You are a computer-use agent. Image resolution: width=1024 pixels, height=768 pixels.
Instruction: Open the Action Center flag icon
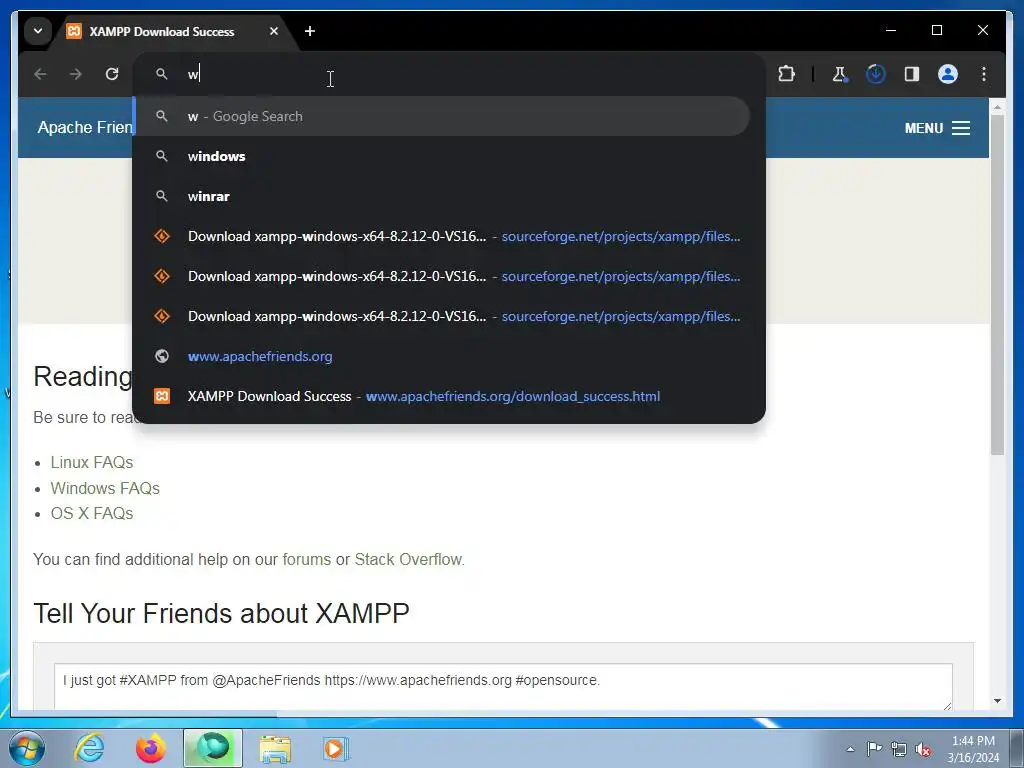pyautogui.click(x=874, y=749)
